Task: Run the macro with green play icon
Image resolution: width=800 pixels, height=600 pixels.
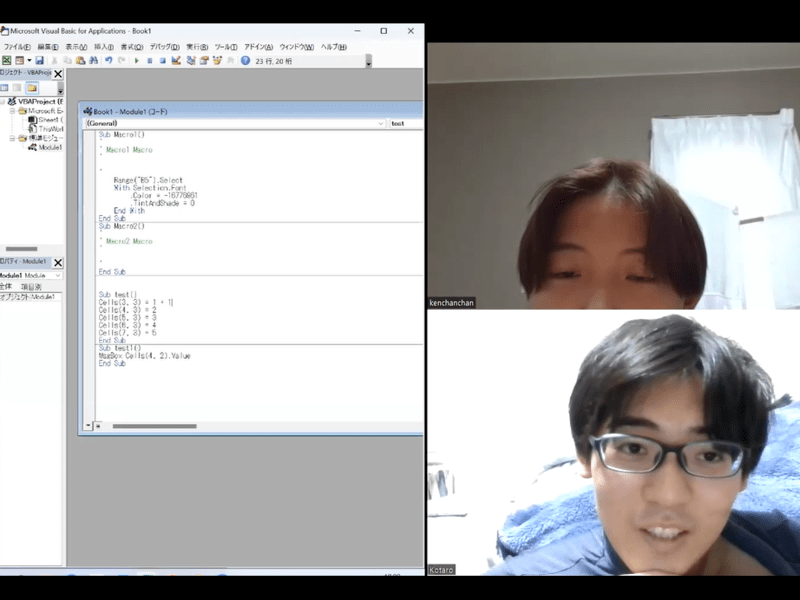Action: tap(137, 61)
